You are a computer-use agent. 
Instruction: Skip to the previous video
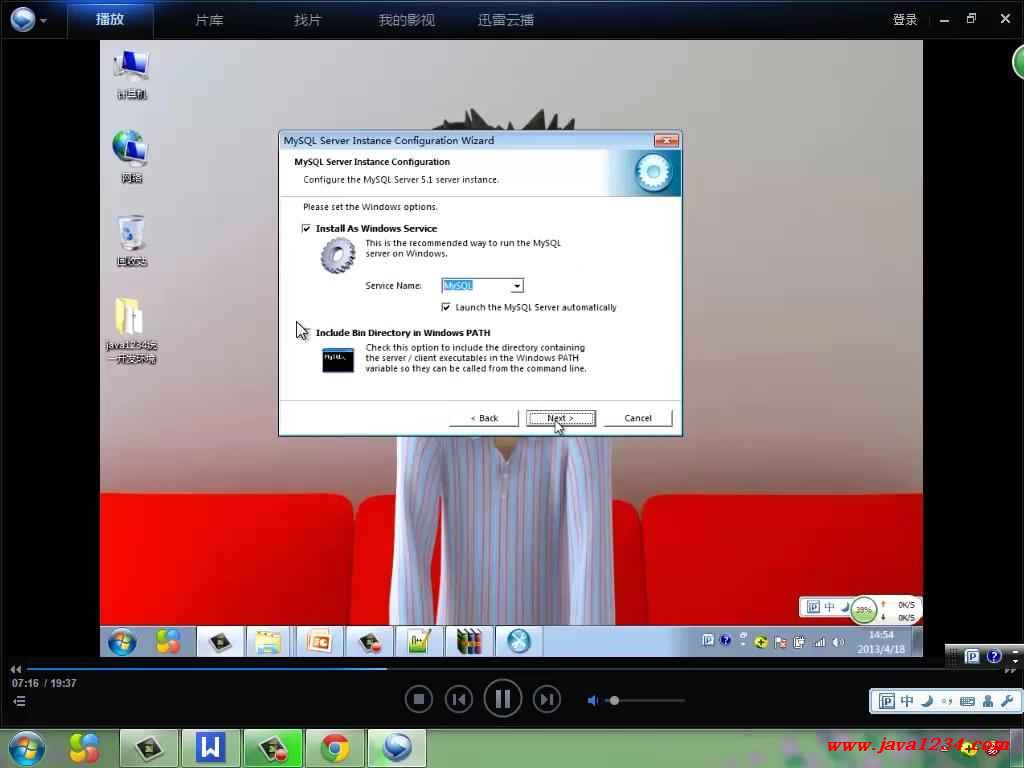click(459, 699)
